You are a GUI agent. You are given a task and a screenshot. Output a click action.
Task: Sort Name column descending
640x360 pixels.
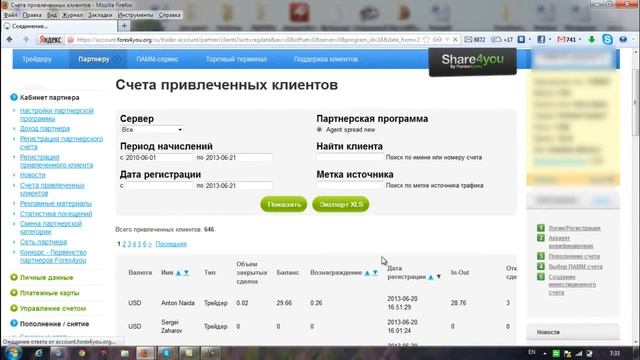pyautogui.click(x=187, y=273)
